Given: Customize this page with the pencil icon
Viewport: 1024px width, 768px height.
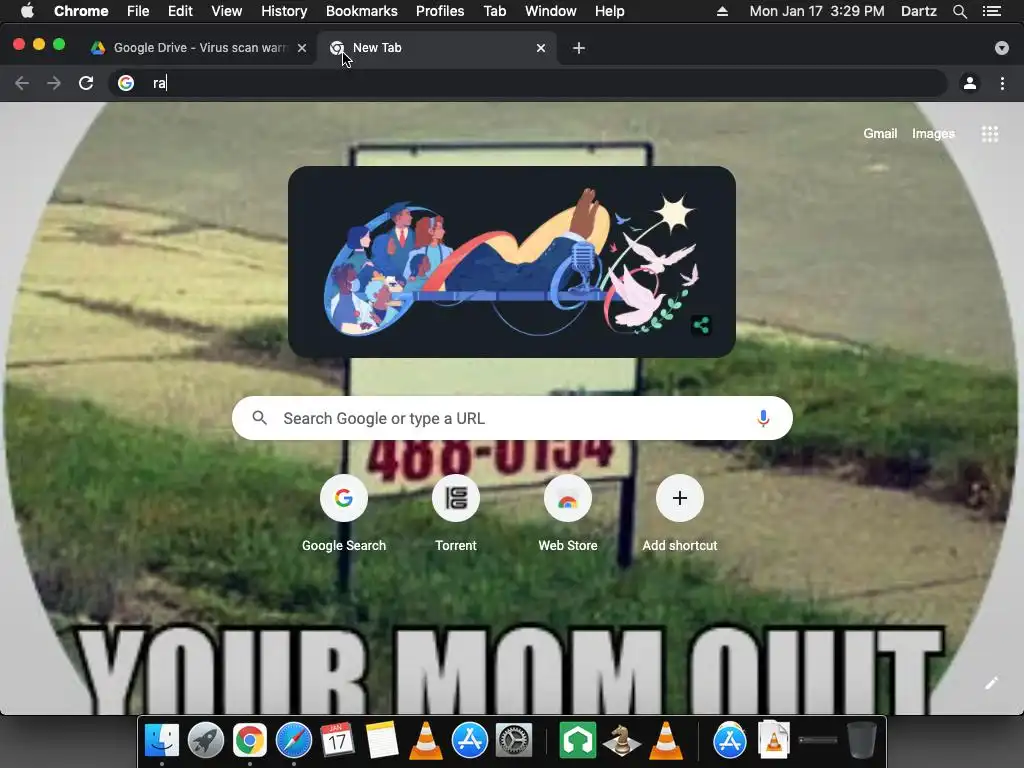Looking at the screenshot, I should click(x=991, y=683).
